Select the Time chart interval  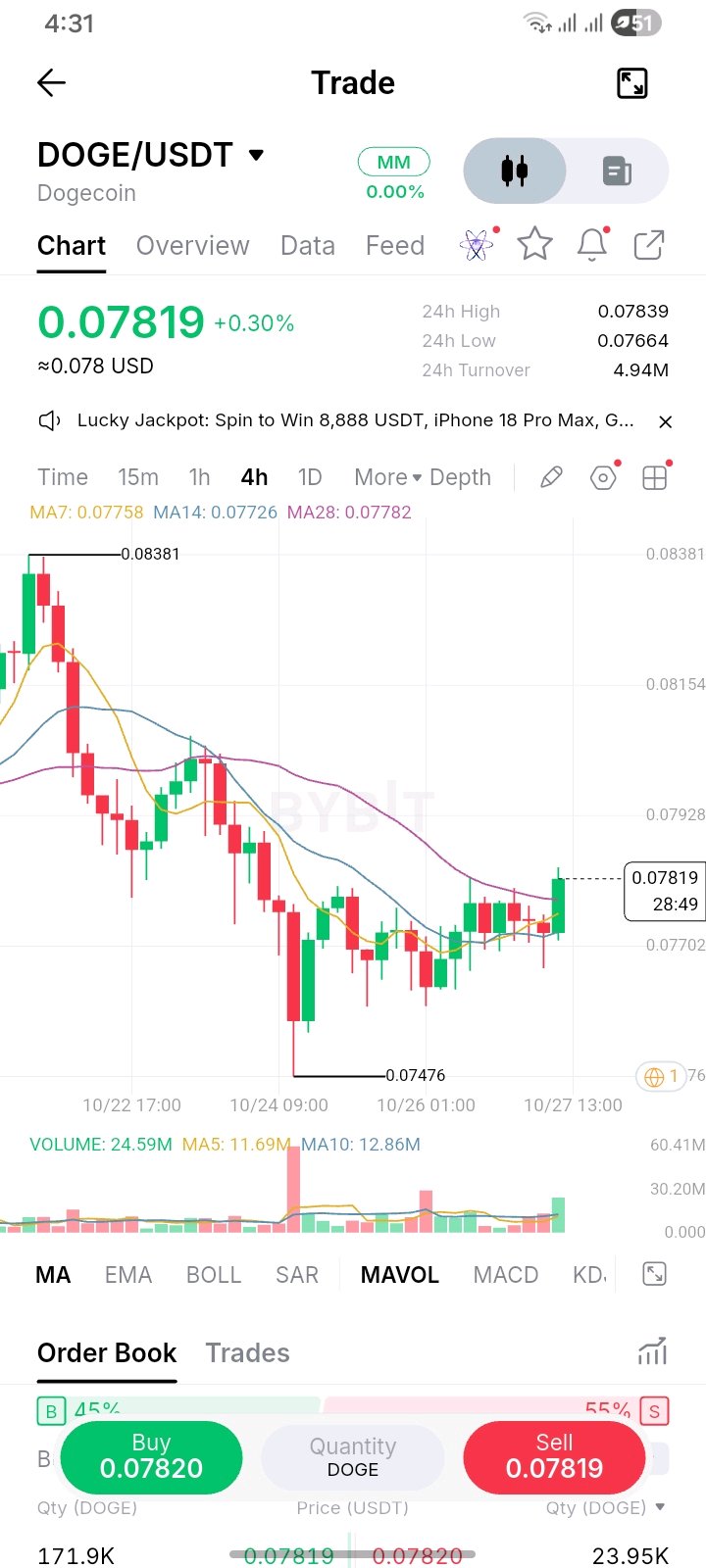[x=63, y=477]
